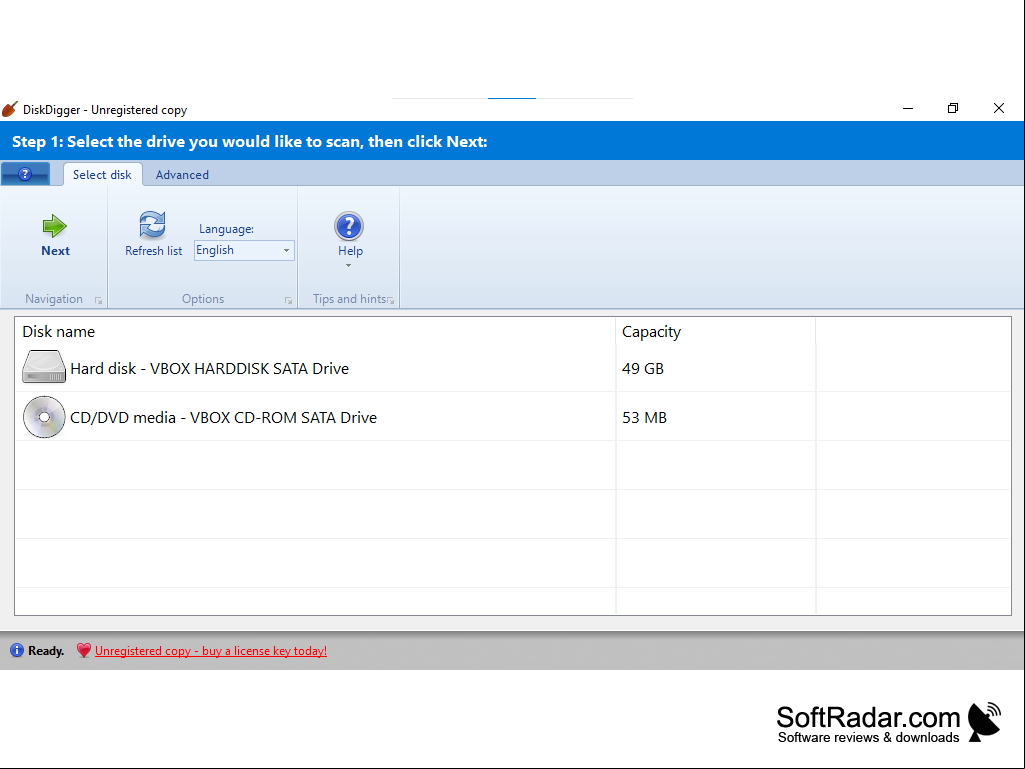Click the green Next arrow icon
The height and width of the screenshot is (769, 1025).
[55, 226]
